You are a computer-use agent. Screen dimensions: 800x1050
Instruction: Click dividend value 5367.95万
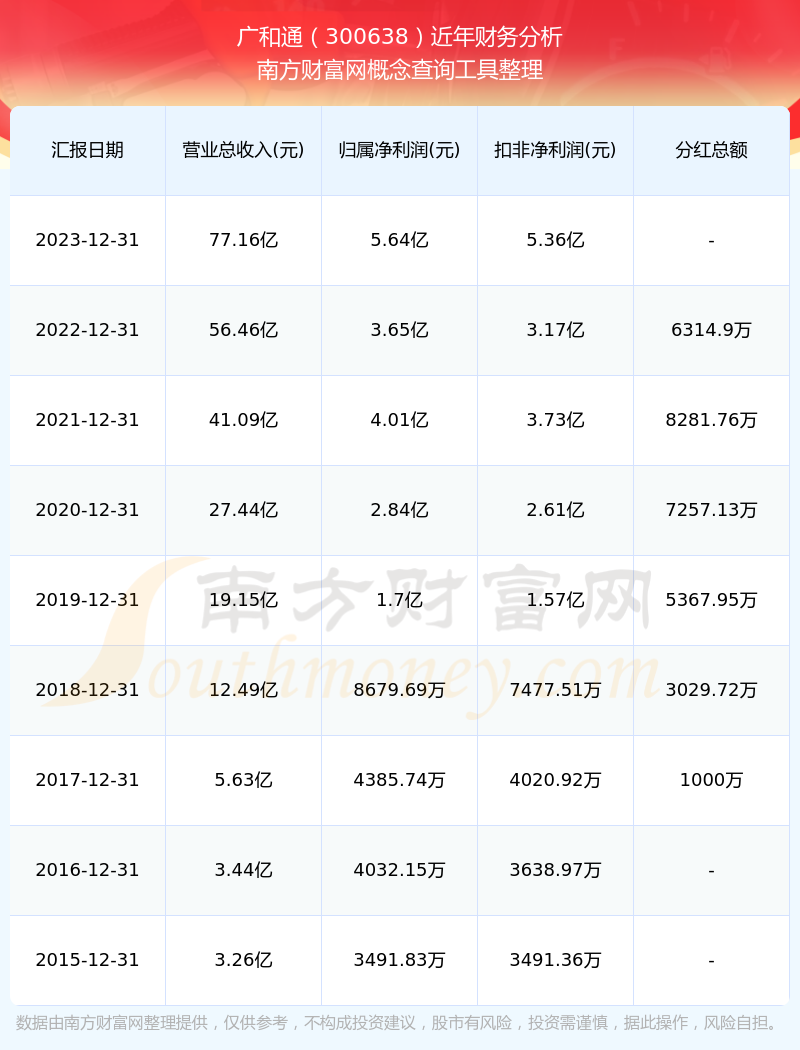click(712, 600)
